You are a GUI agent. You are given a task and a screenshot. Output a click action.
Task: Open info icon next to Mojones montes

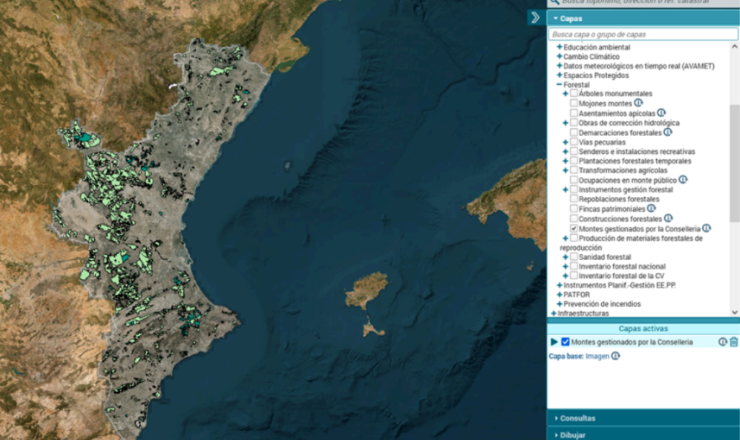pos(638,102)
